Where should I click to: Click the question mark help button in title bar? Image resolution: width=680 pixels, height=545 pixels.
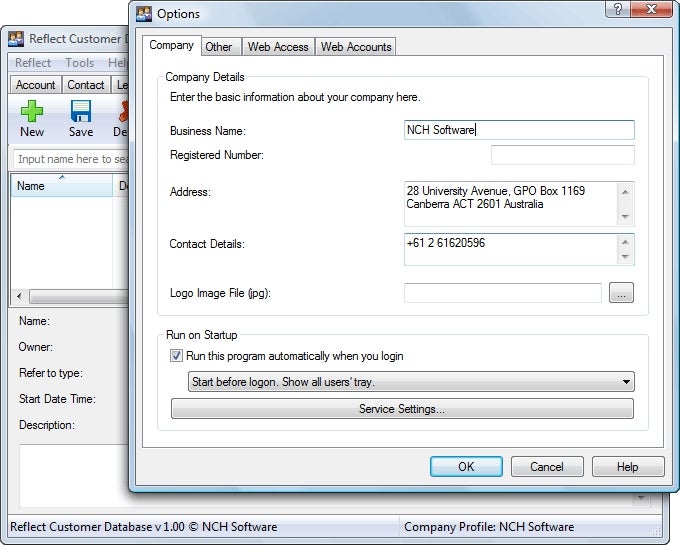618,9
